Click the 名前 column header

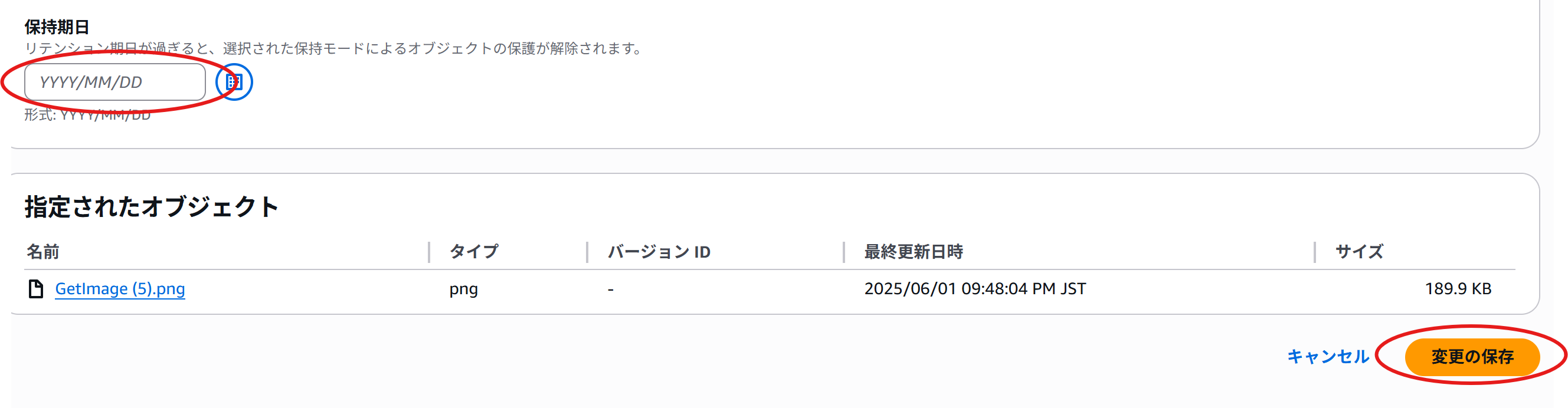42,252
